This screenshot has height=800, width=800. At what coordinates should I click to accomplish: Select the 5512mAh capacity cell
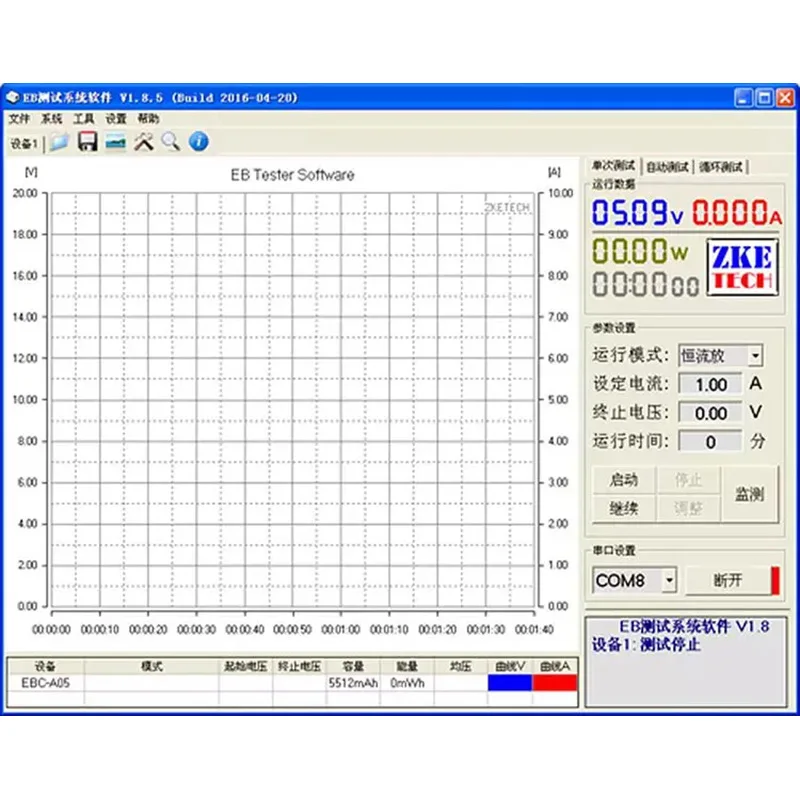click(x=353, y=683)
